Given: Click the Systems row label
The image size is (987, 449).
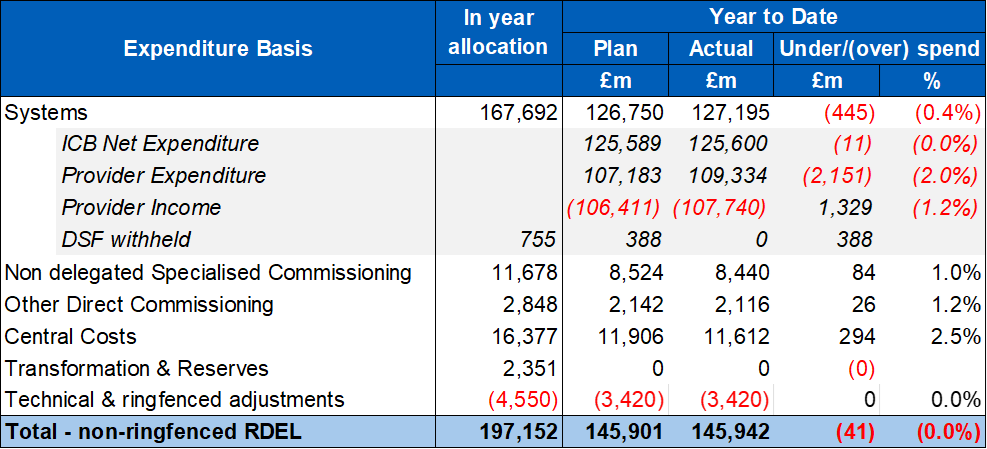Looking at the screenshot, I should 47,112.
